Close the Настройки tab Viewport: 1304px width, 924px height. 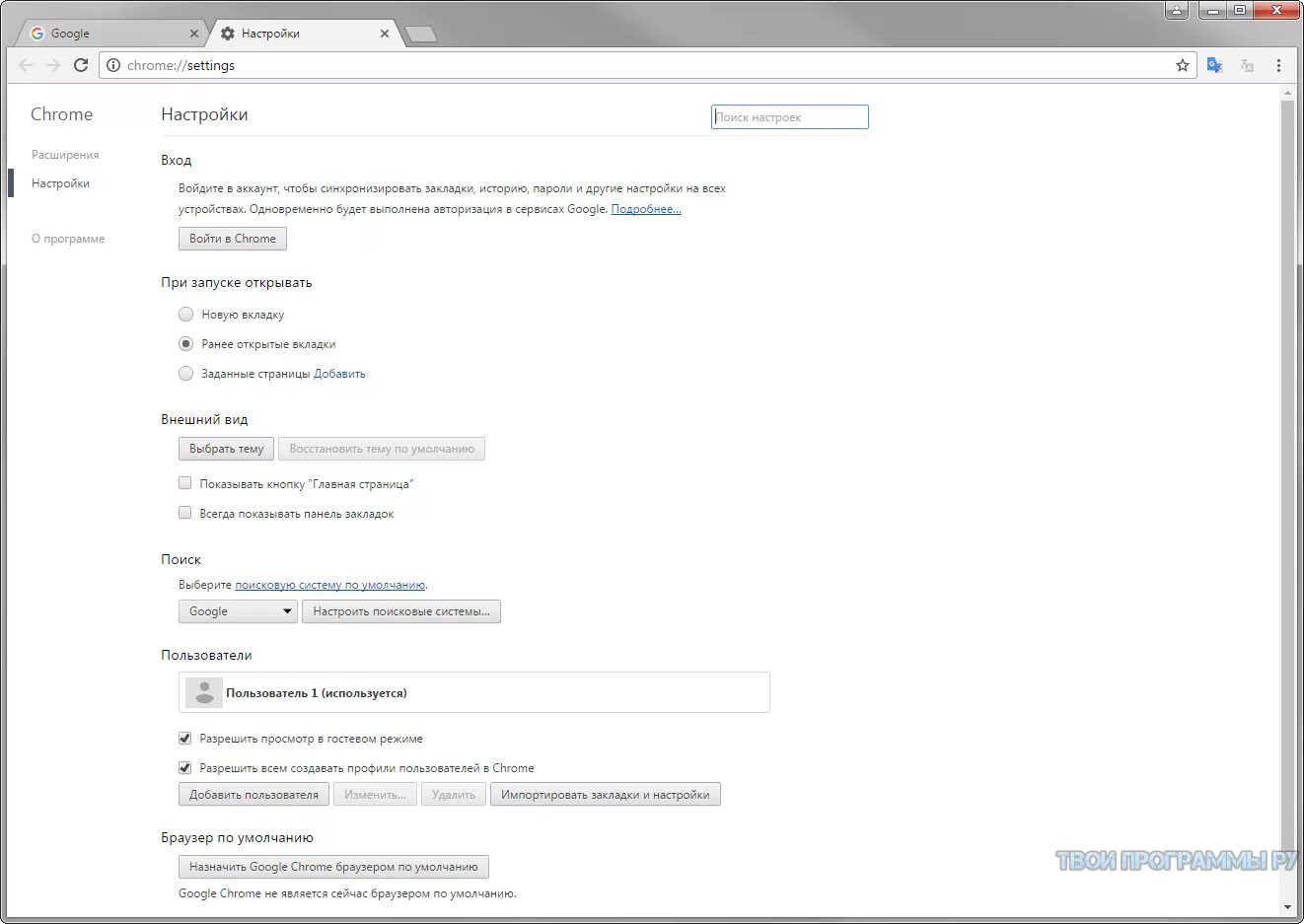pos(385,34)
